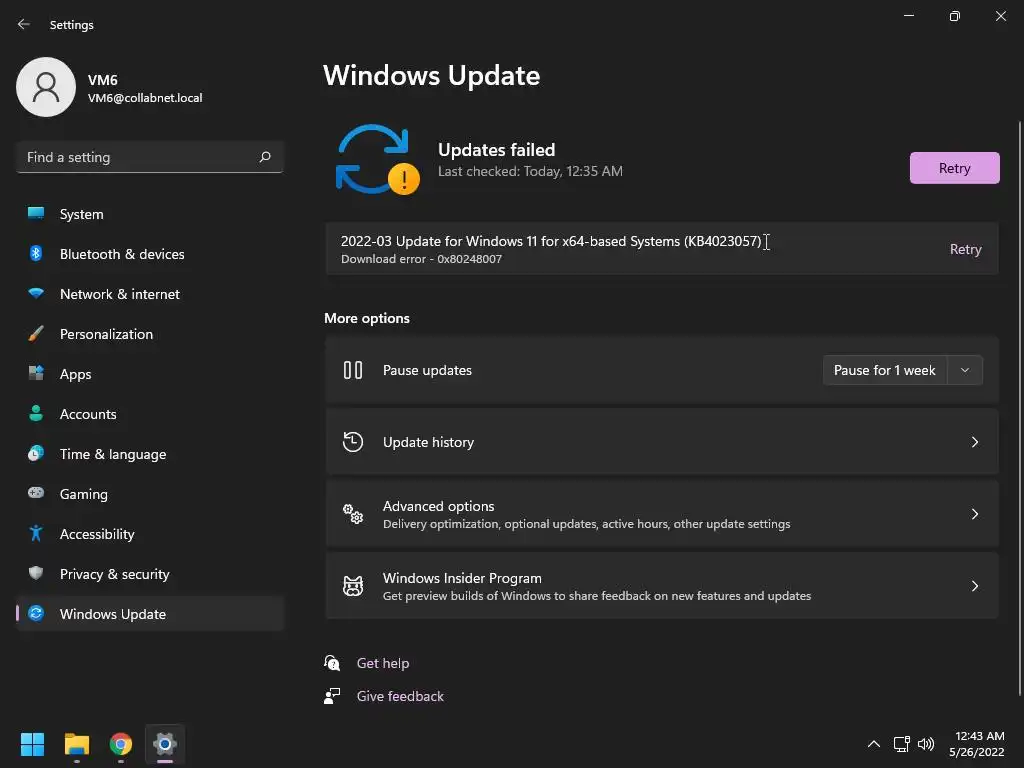Open File Explorer from the taskbar
1024x768 pixels.
click(77, 744)
